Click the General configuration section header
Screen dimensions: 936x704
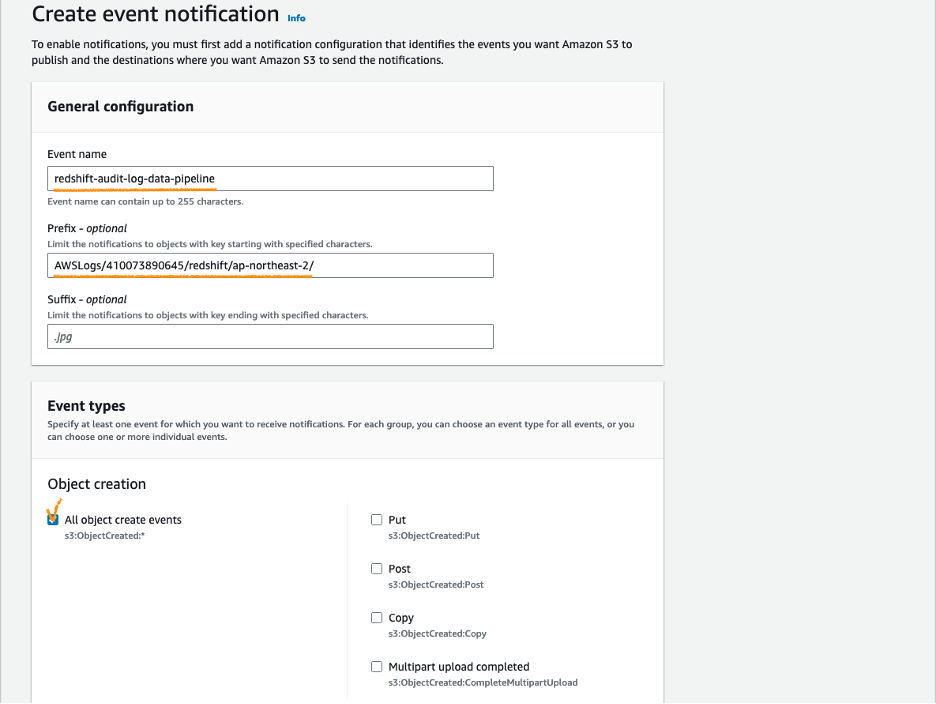point(121,106)
